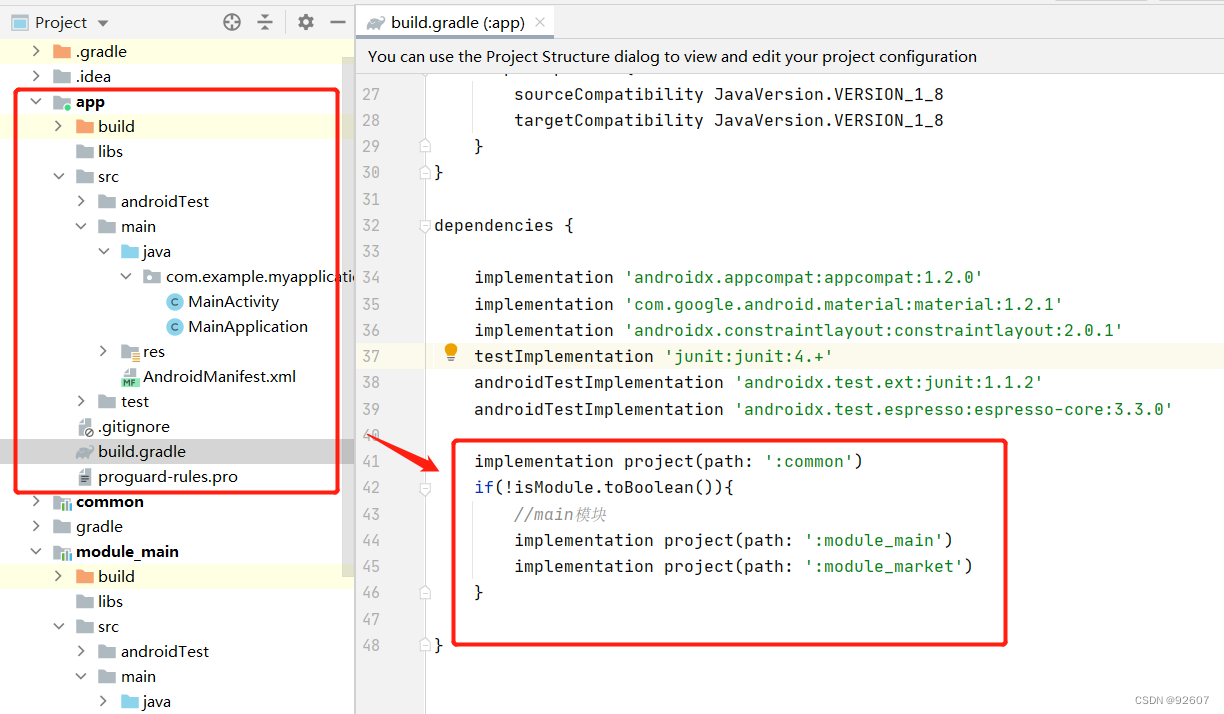The width and height of the screenshot is (1224, 714).
Task: Click the Project Structure notification banner text
Action: pyautogui.click(x=672, y=57)
